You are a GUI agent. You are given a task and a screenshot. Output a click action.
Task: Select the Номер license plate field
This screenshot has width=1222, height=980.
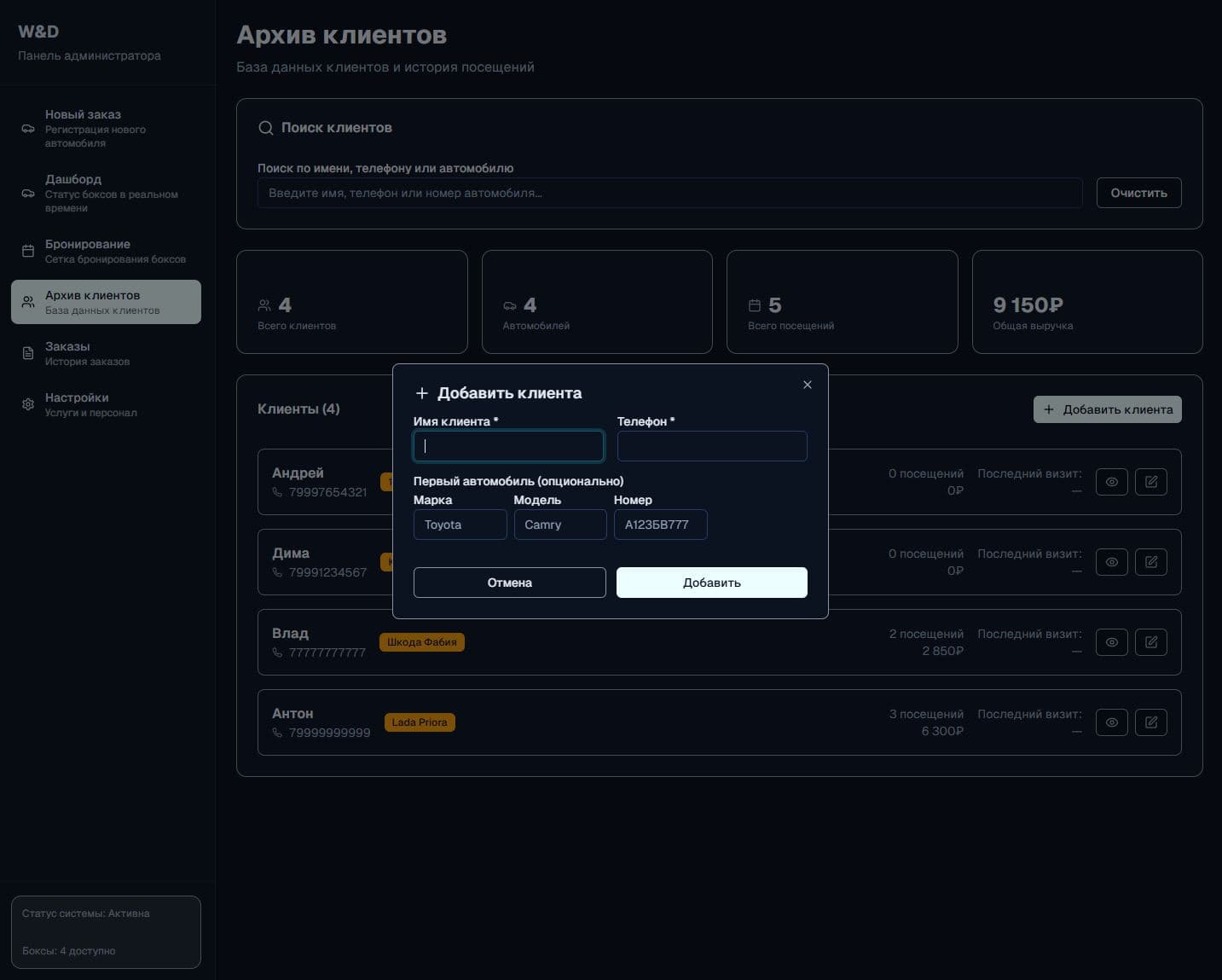click(x=660, y=525)
